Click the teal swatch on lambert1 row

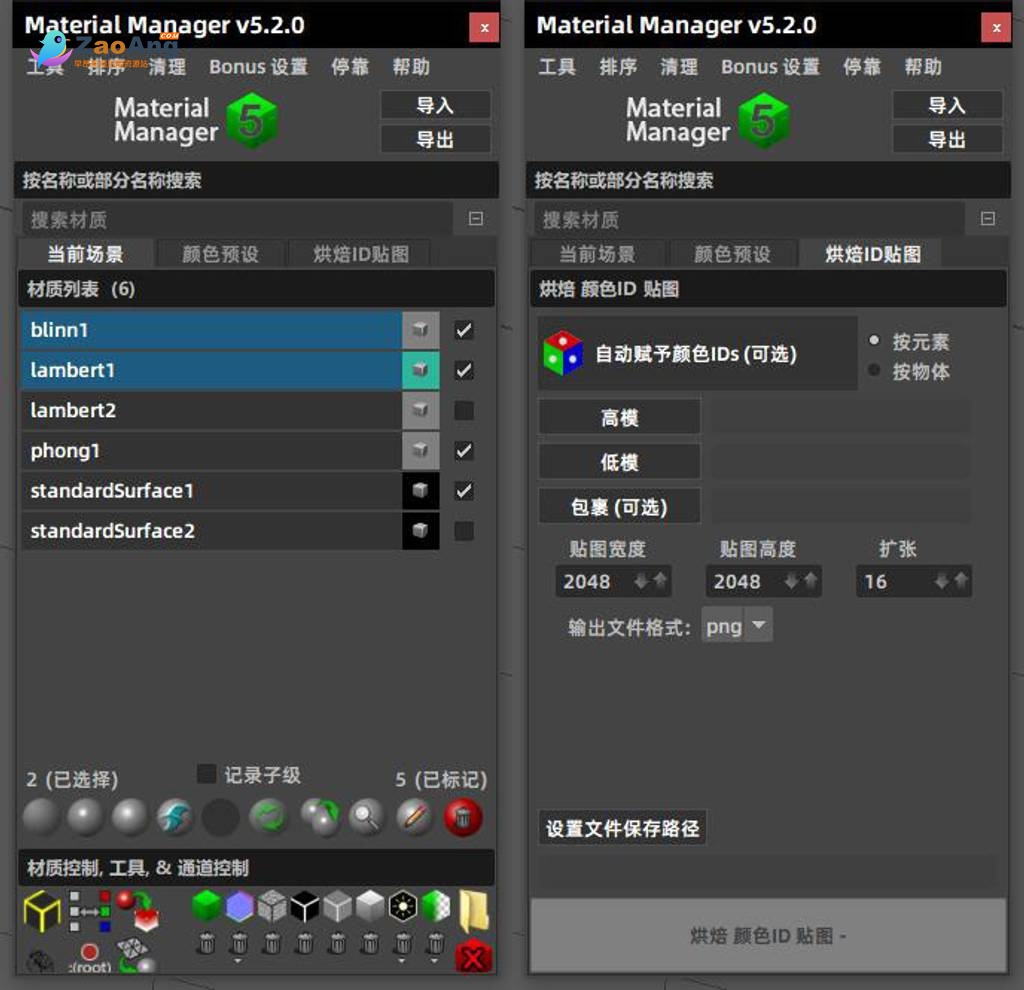click(x=420, y=370)
